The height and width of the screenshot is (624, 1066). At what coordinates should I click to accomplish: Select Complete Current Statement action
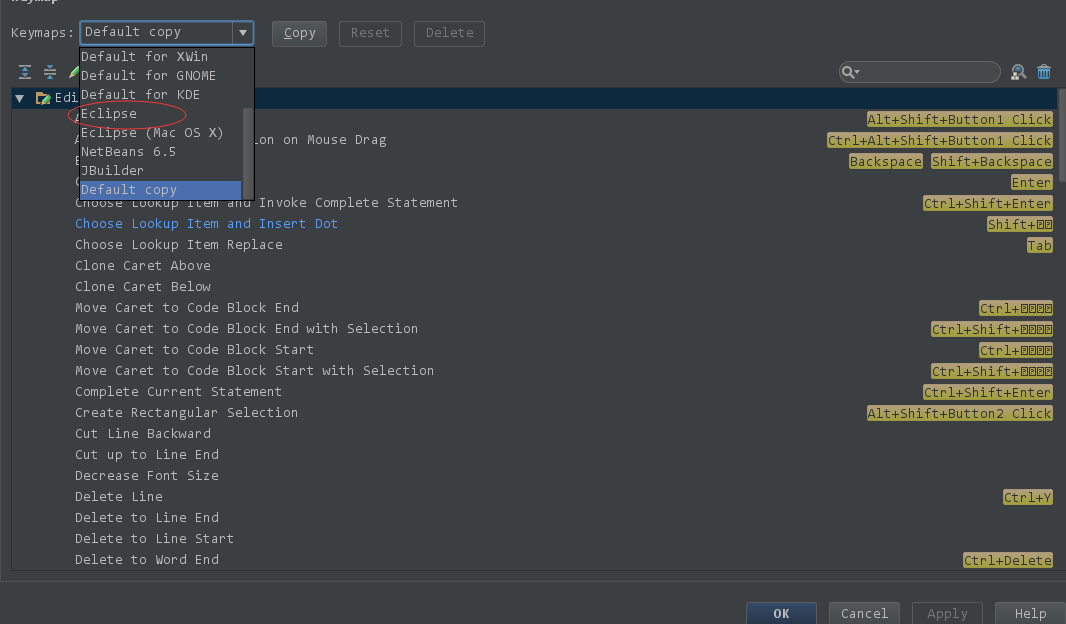[x=178, y=392]
